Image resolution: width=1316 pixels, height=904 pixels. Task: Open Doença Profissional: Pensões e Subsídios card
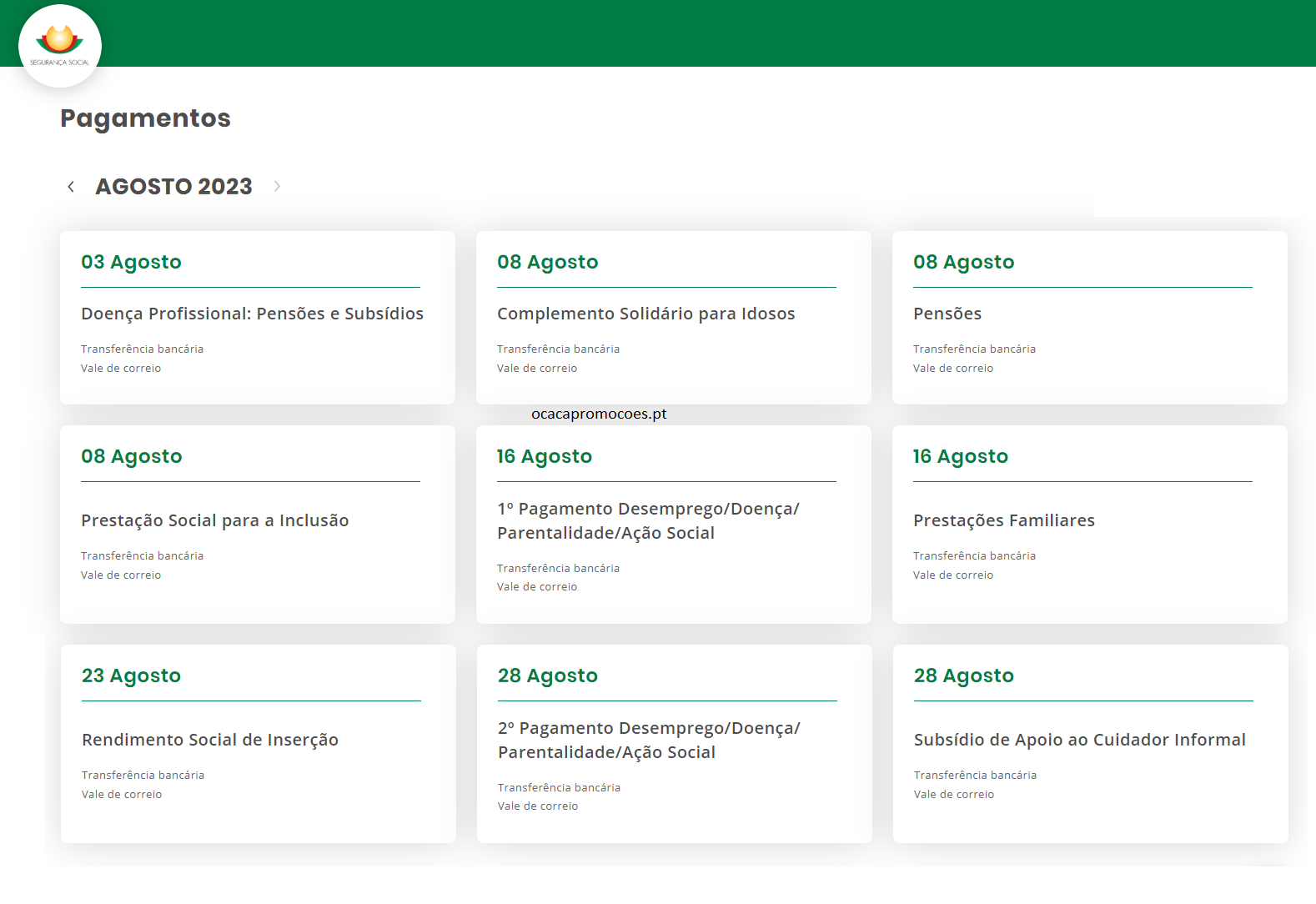258,318
